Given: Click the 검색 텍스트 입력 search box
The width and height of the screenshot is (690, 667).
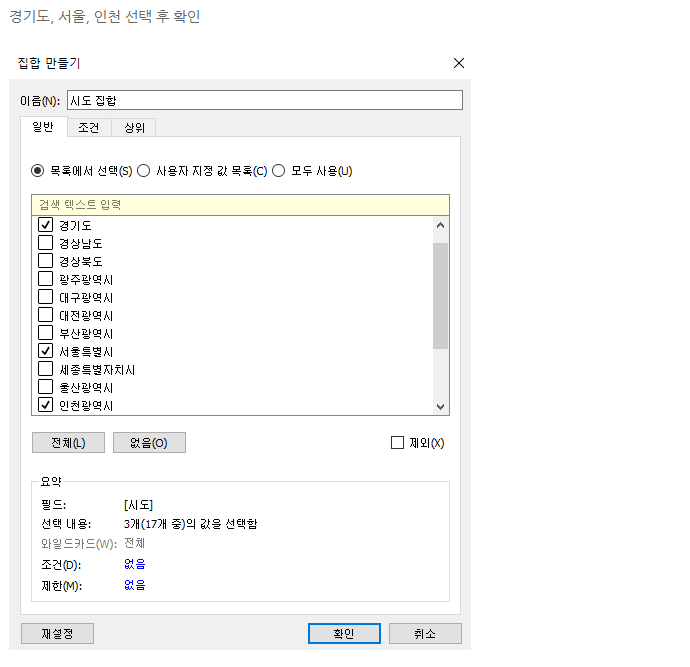Looking at the screenshot, I should 240,205.
